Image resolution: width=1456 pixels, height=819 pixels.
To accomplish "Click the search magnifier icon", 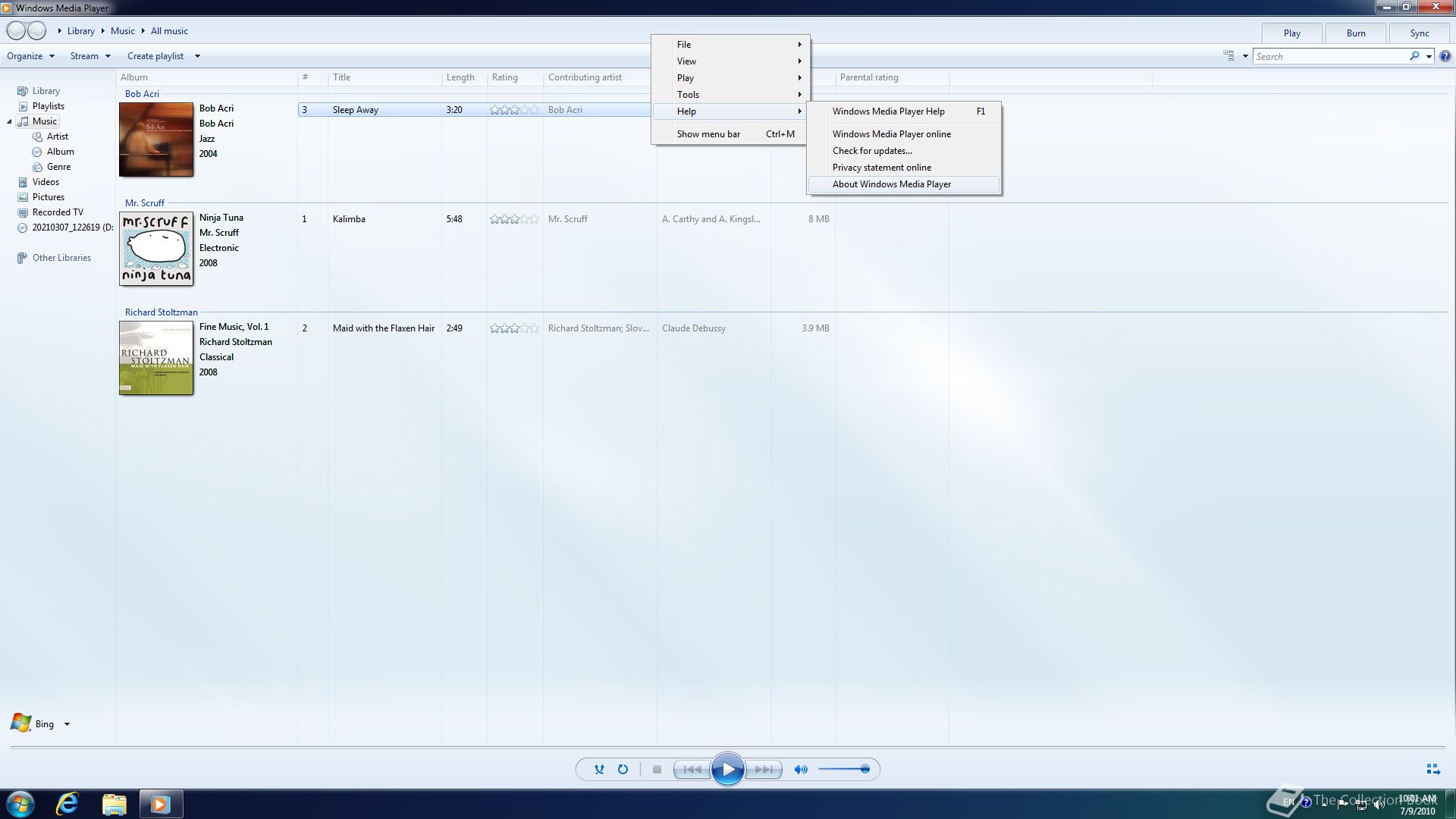I will click(1414, 56).
